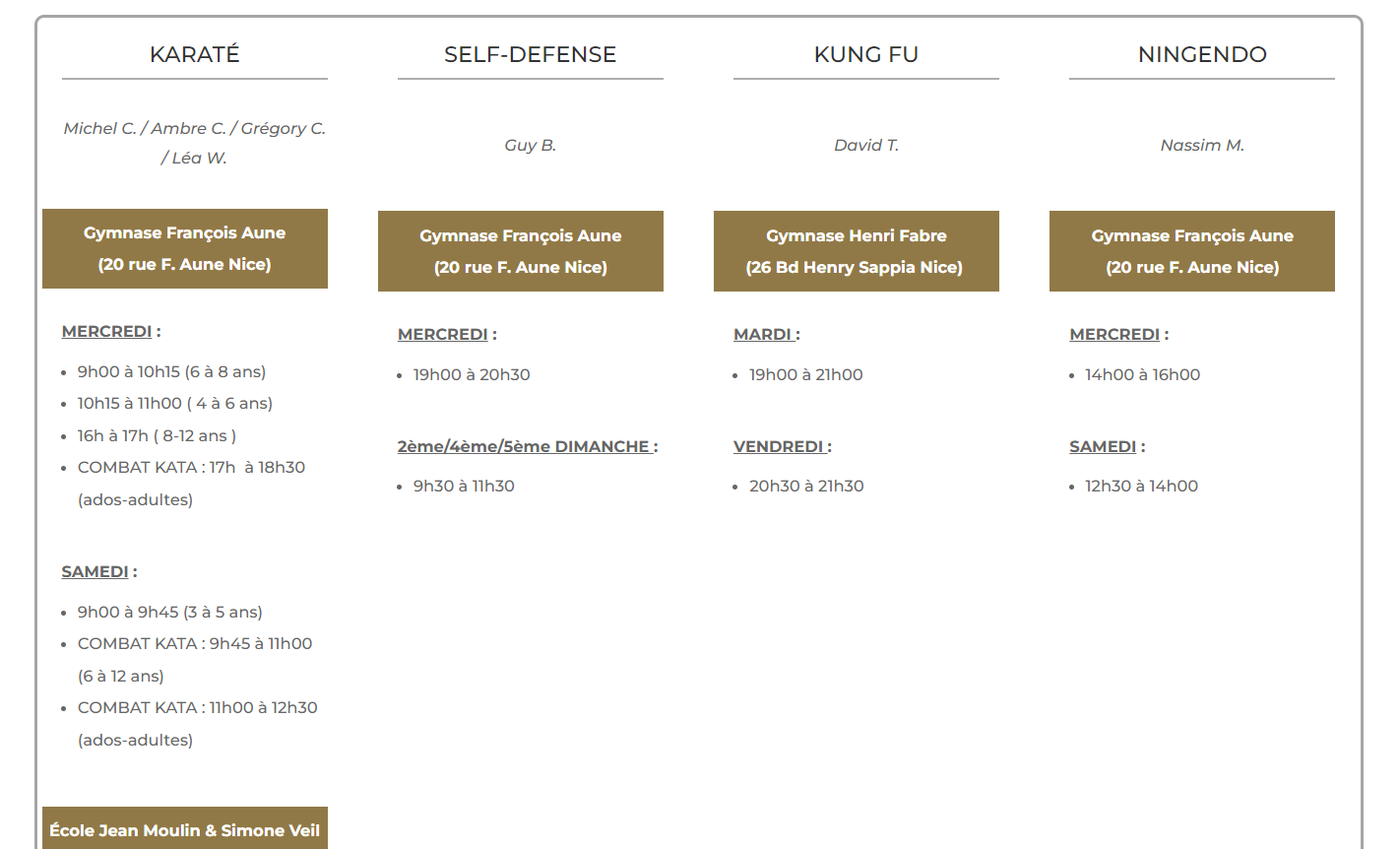Select instructor name Guy B.
1400x849 pixels.
tap(531, 146)
